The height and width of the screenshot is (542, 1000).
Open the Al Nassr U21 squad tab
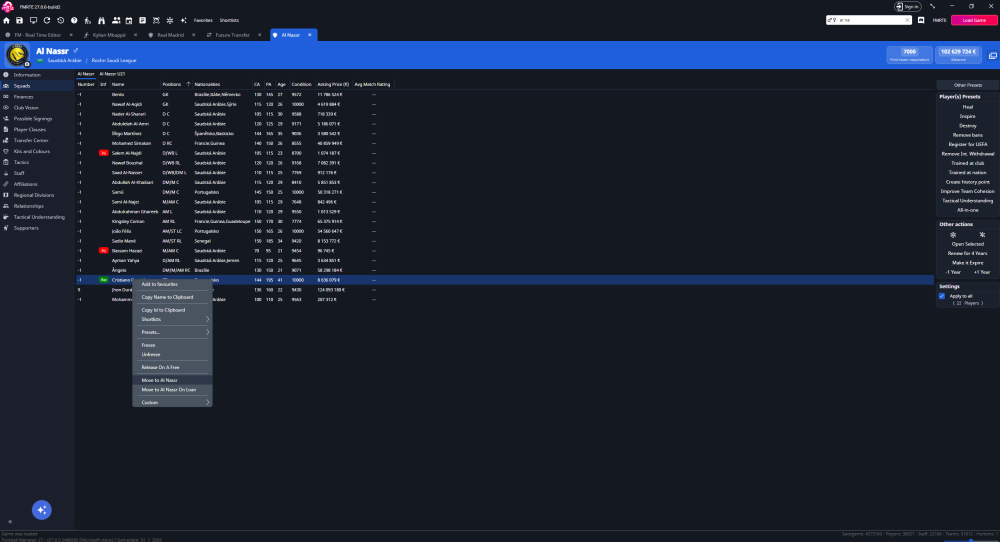[112, 74]
